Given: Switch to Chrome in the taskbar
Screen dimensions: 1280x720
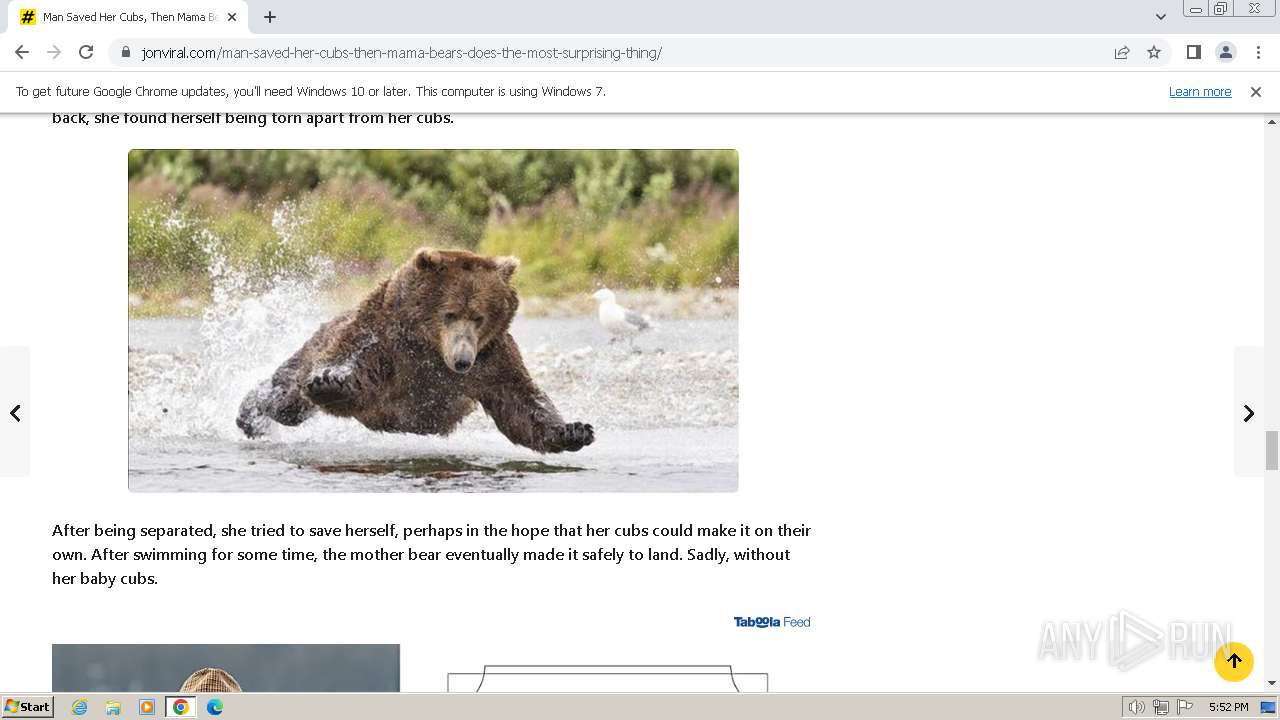Looking at the screenshot, I should coord(181,707).
